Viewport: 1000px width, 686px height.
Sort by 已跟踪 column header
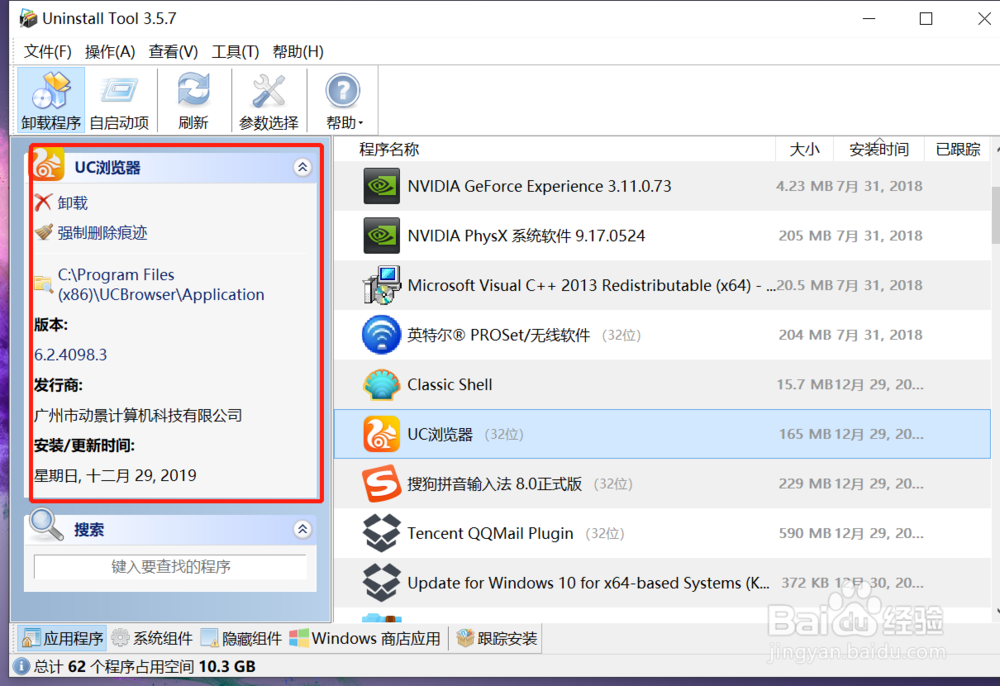957,149
